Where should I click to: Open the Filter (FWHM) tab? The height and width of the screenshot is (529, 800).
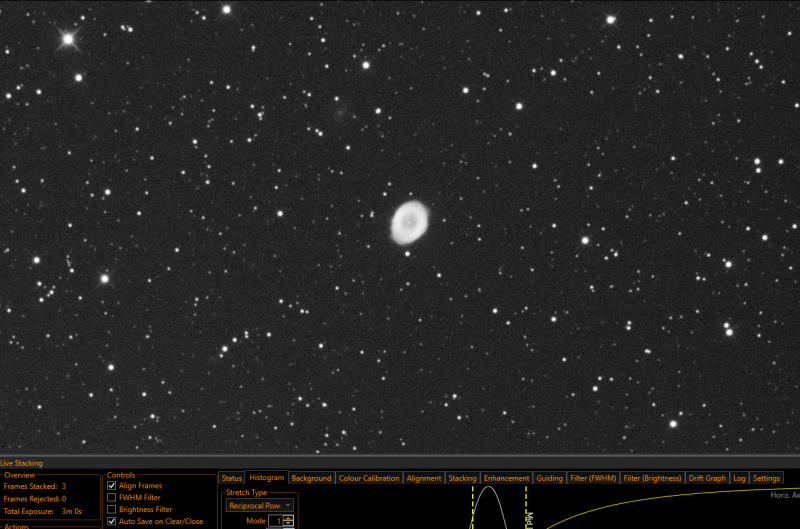[x=593, y=478]
